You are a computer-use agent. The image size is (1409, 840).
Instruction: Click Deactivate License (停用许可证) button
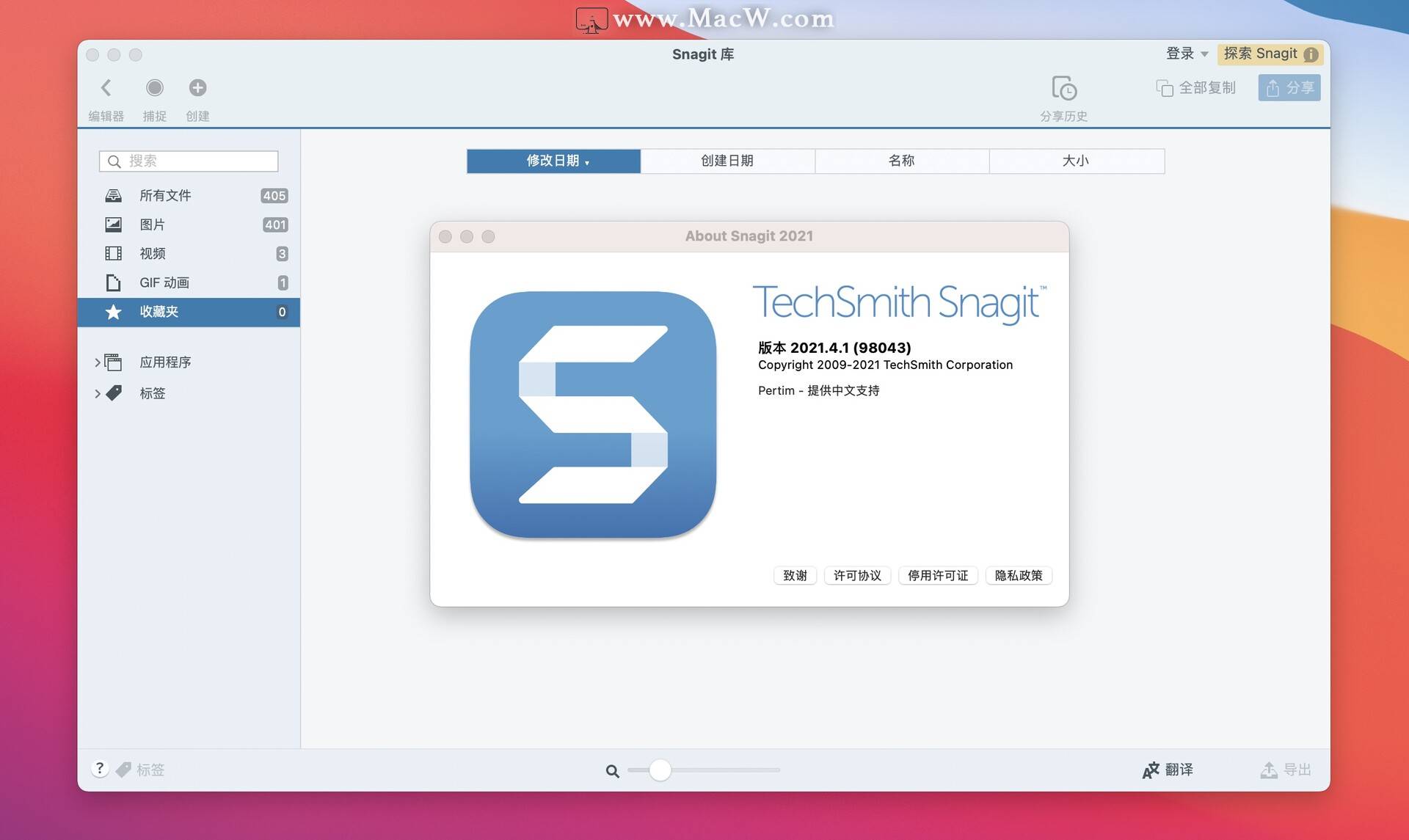pos(938,576)
